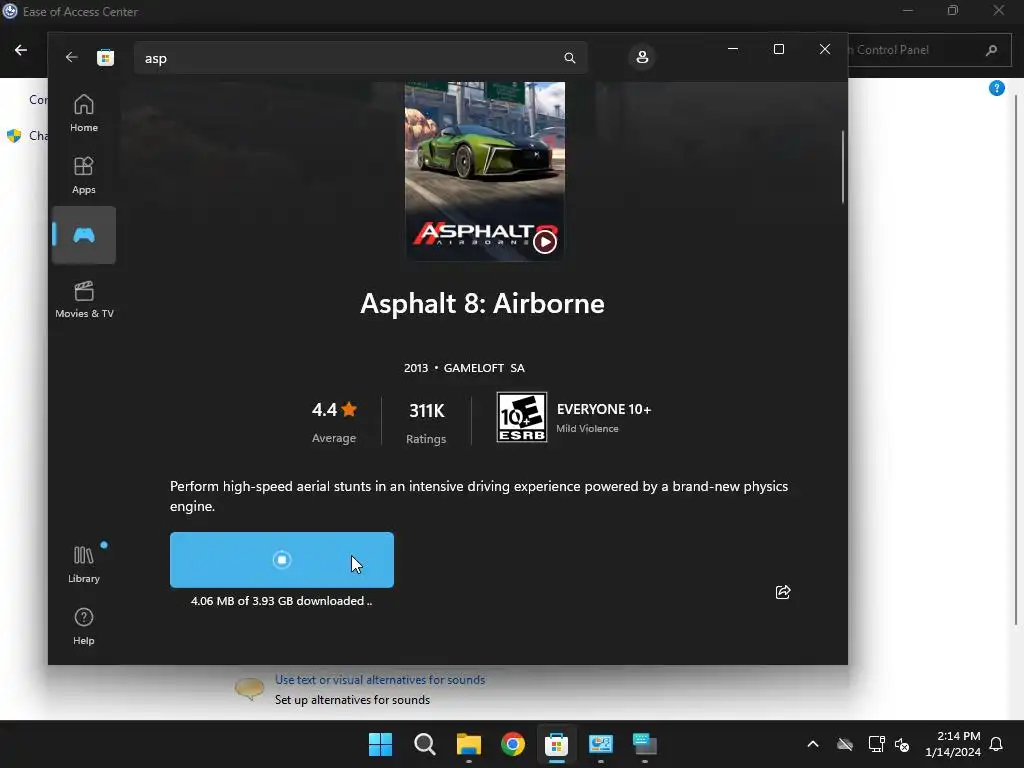
Task: Open the Windows Start menu
Action: [380, 744]
